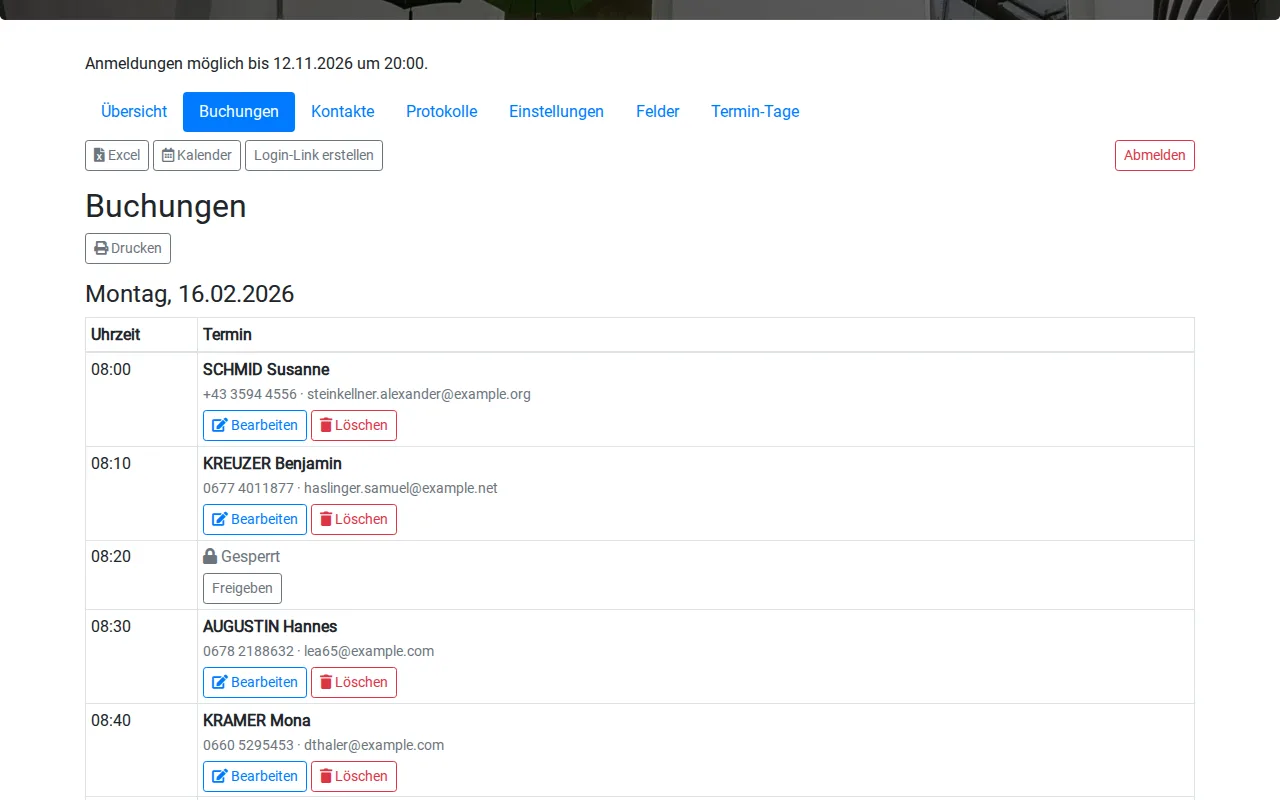
Task: Click the pencil icon for KREUZER Benjamin
Action: pyautogui.click(x=220, y=519)
